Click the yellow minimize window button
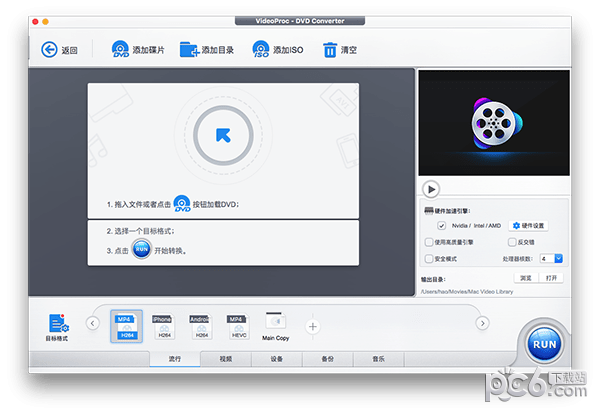 (x=46, y=22)
